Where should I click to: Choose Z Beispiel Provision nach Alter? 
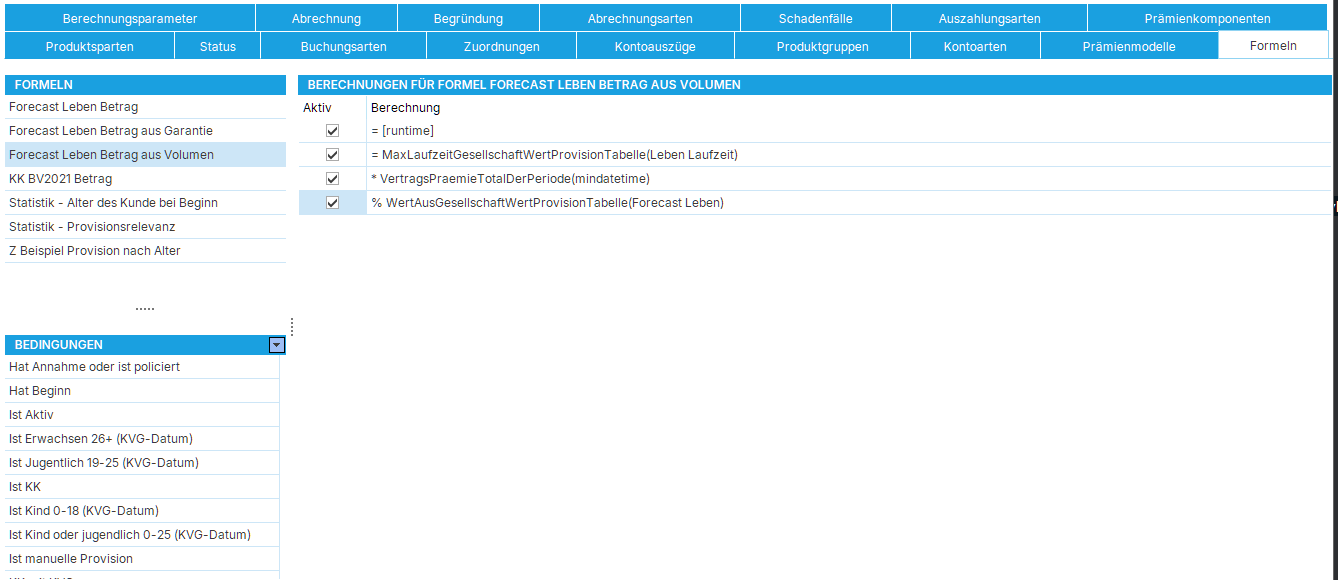[x=95, y=251]
